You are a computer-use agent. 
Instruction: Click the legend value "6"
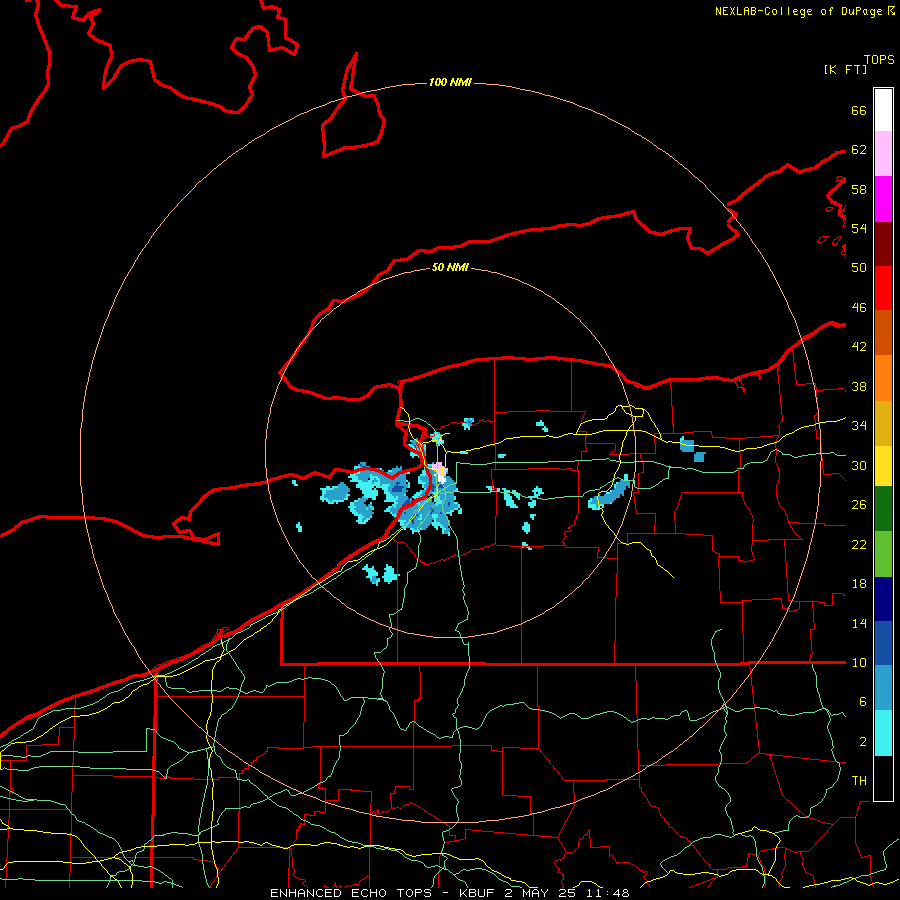863,702
